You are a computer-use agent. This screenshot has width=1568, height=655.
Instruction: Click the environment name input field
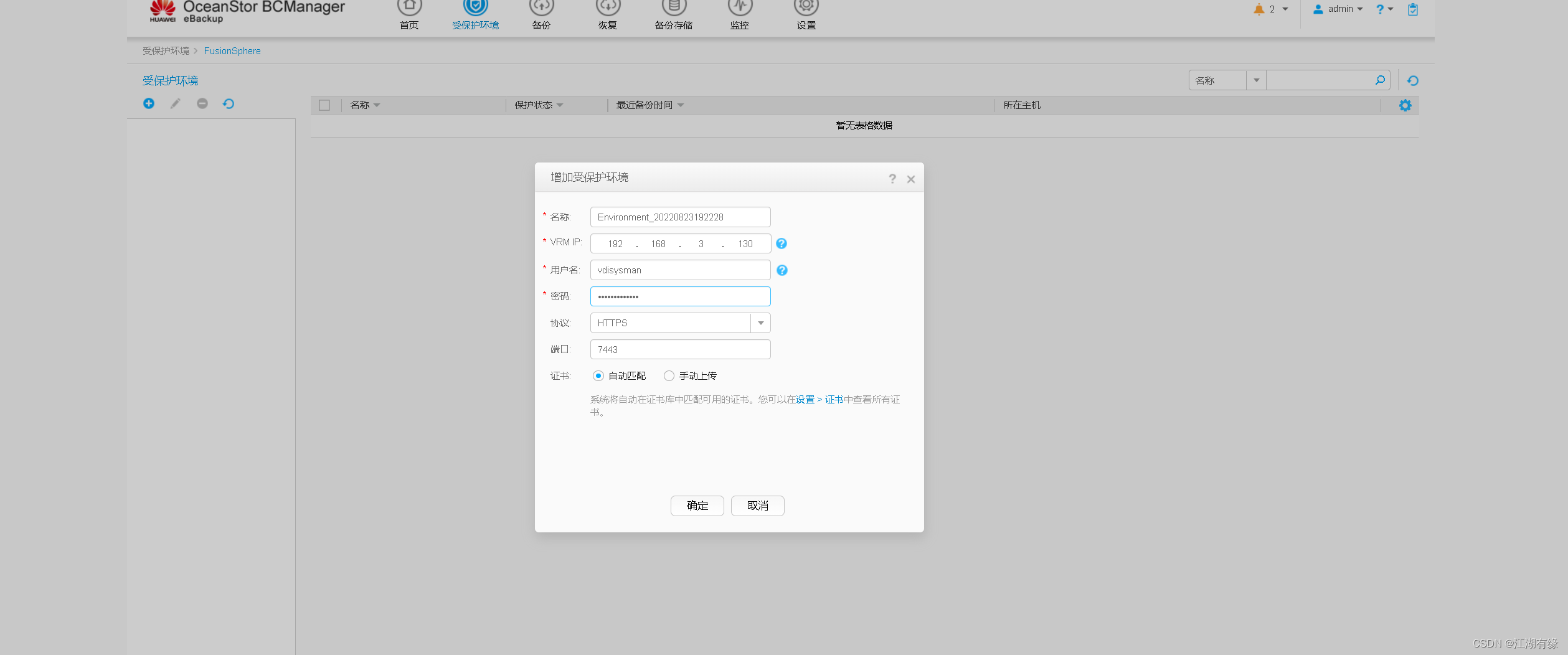click(680, 217)
